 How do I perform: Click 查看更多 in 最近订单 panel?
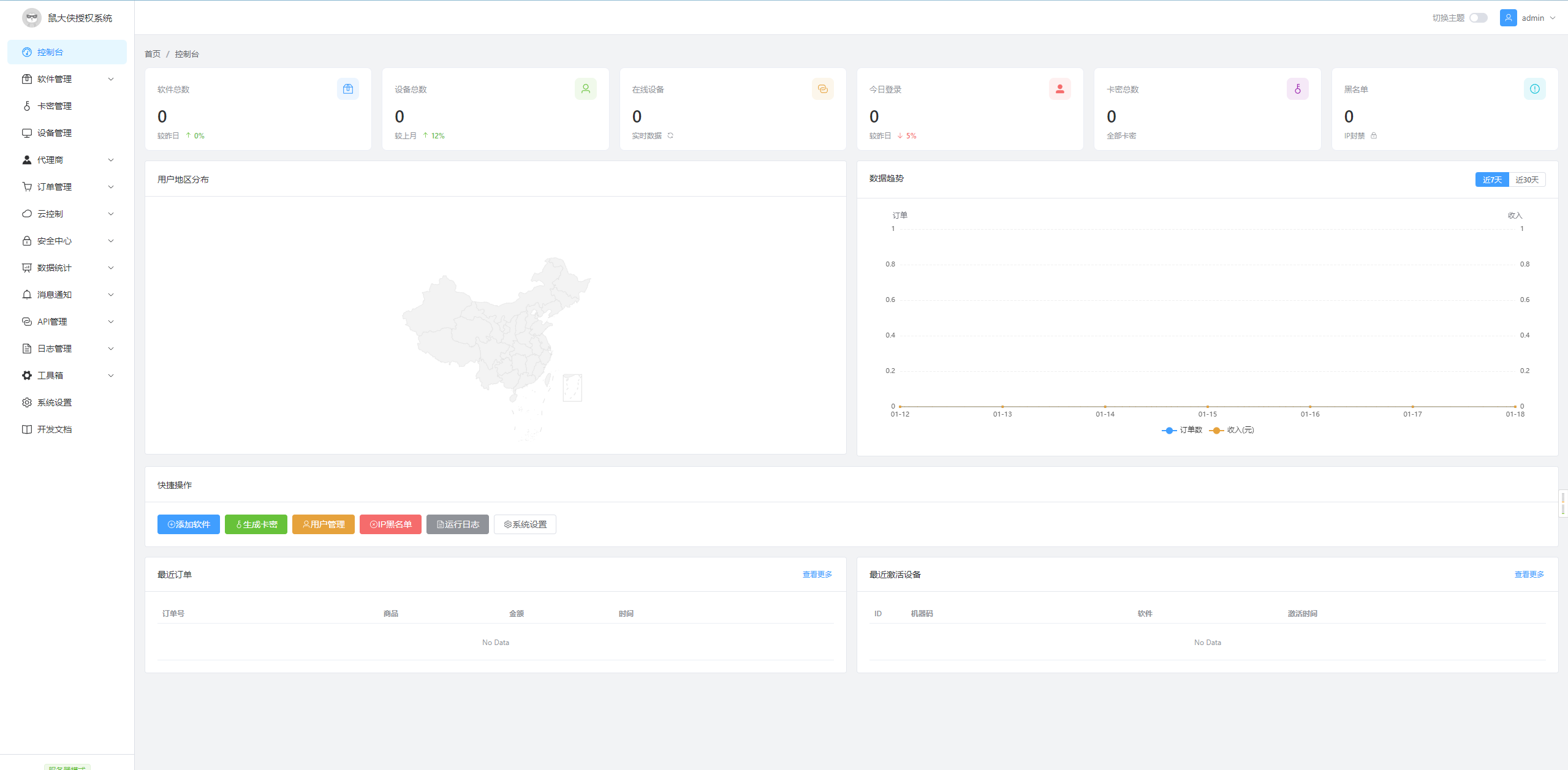pos(817,575)
